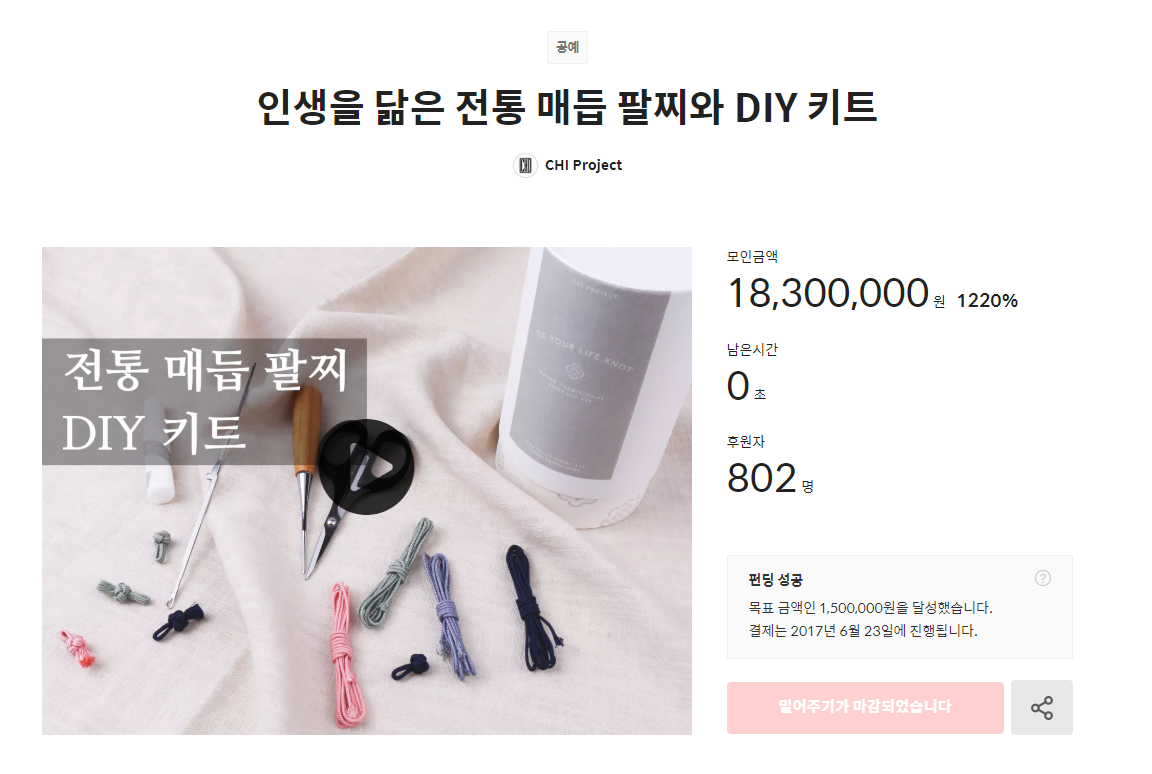Play the project video
This screenshot has height=774, width=1152.
(x=366, y=467)
